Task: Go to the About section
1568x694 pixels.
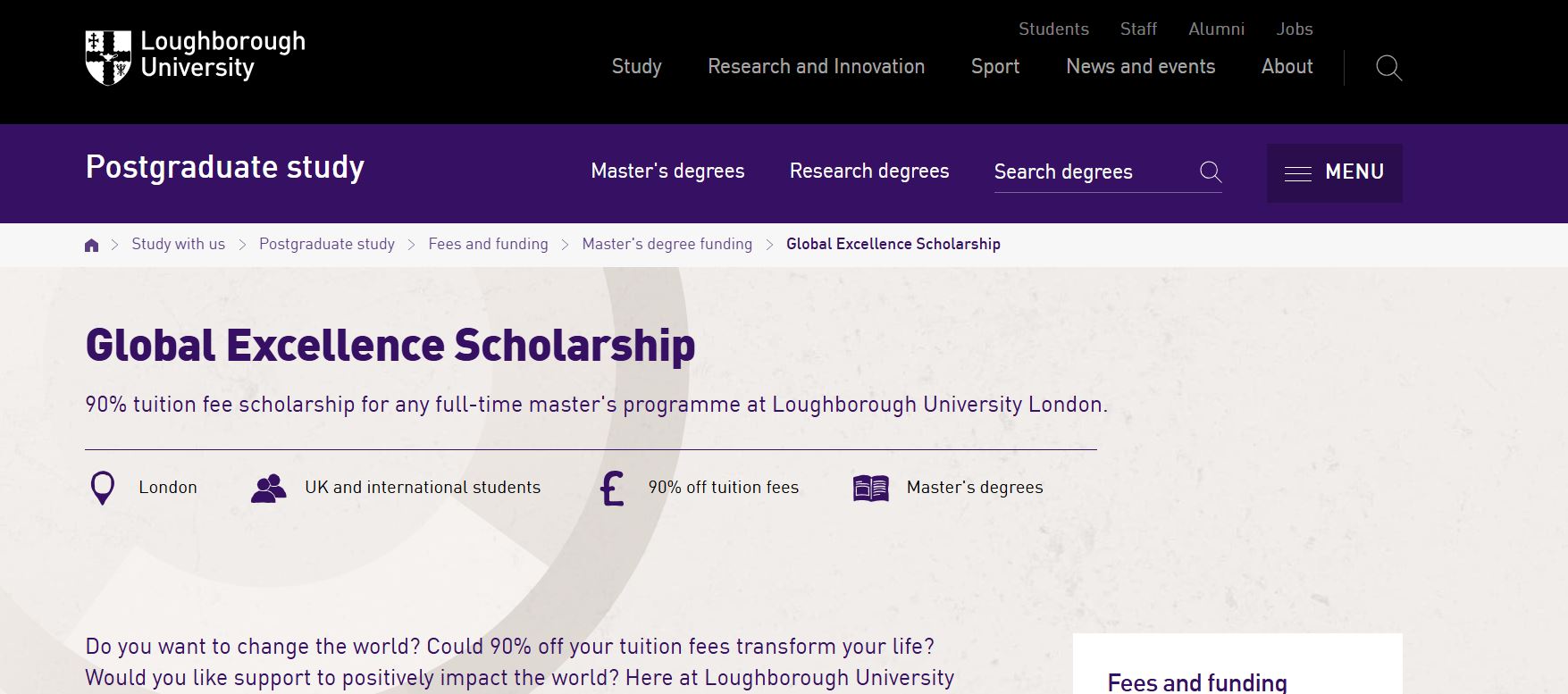Action: (1287, 67)
